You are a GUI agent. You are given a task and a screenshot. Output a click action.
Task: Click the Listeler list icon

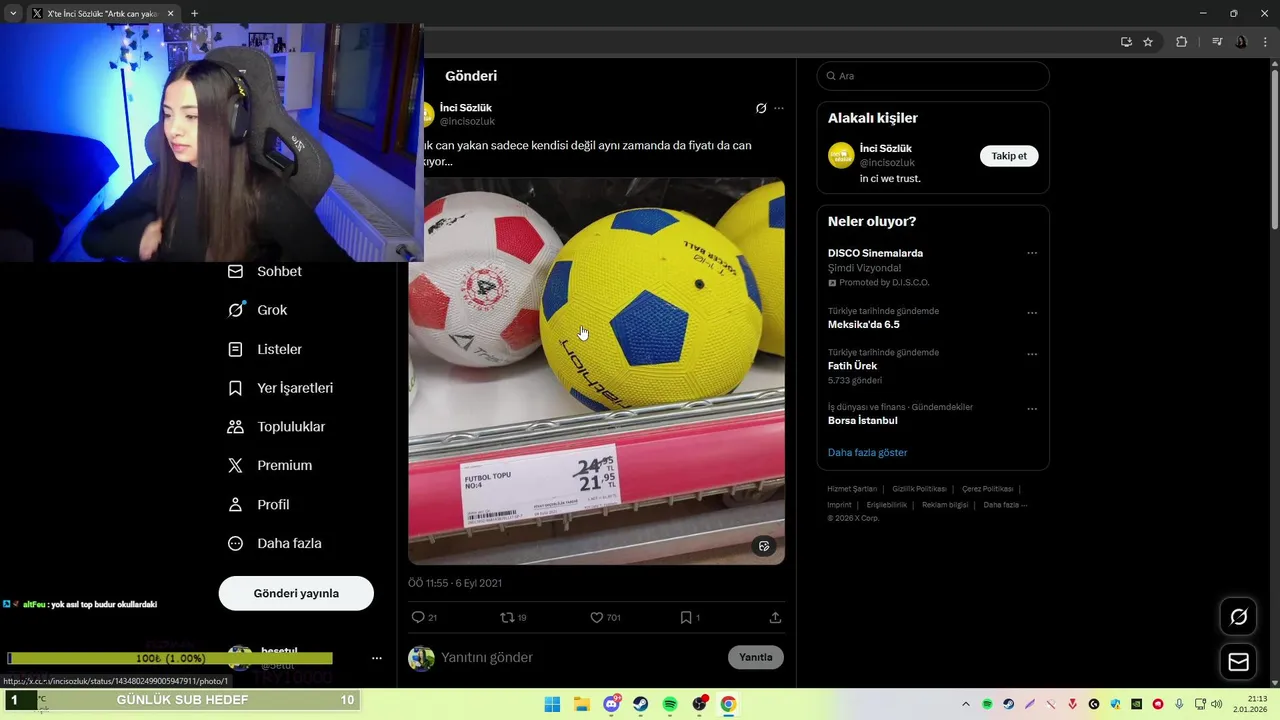tap(235, 349)
